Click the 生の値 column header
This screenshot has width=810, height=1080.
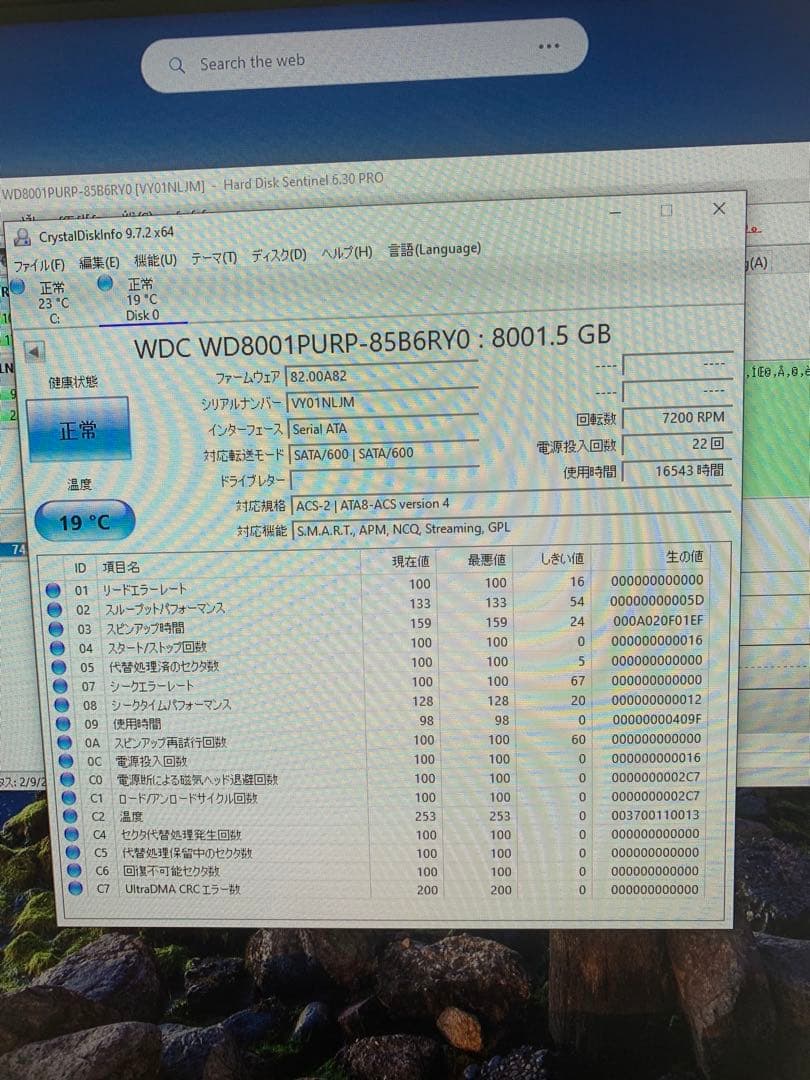coord(684,557)
